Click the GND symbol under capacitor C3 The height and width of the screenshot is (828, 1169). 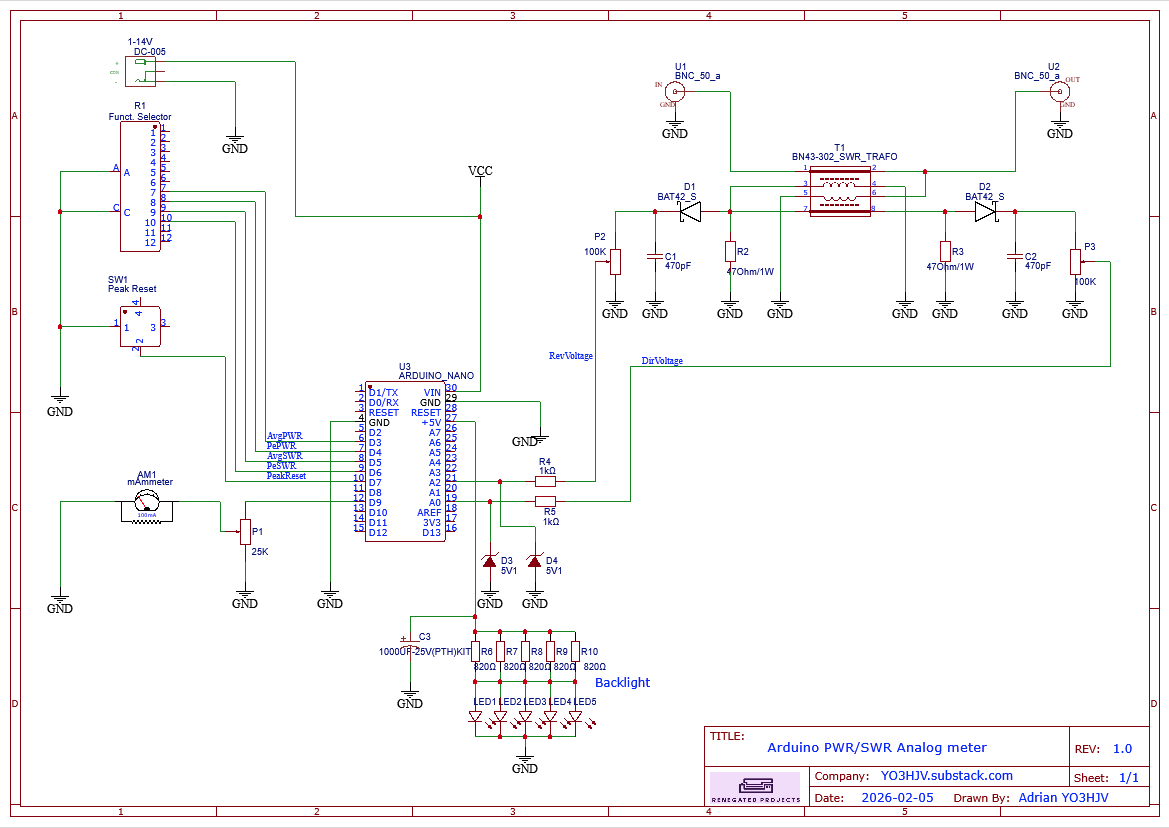pyautogui.click(x=409, y=699)
